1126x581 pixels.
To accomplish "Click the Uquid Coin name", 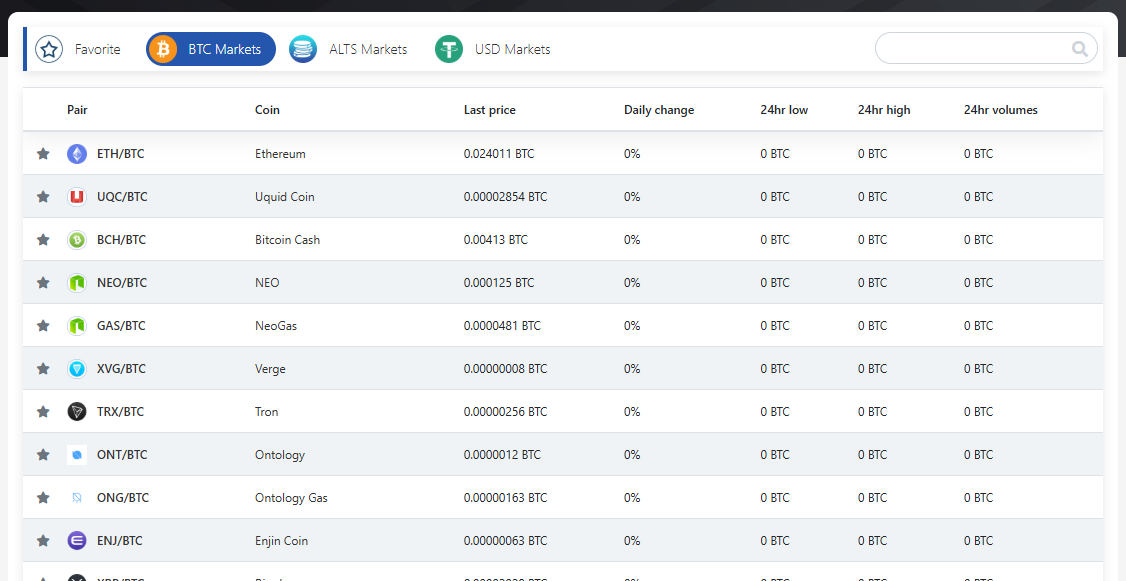I will 284,197.
